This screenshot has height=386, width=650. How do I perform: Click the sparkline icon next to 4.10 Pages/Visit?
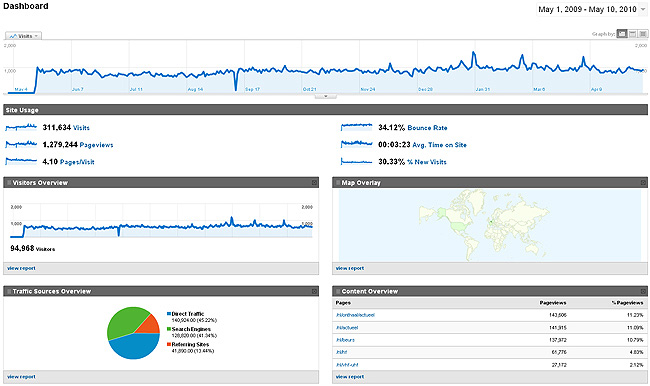(21, 161)
